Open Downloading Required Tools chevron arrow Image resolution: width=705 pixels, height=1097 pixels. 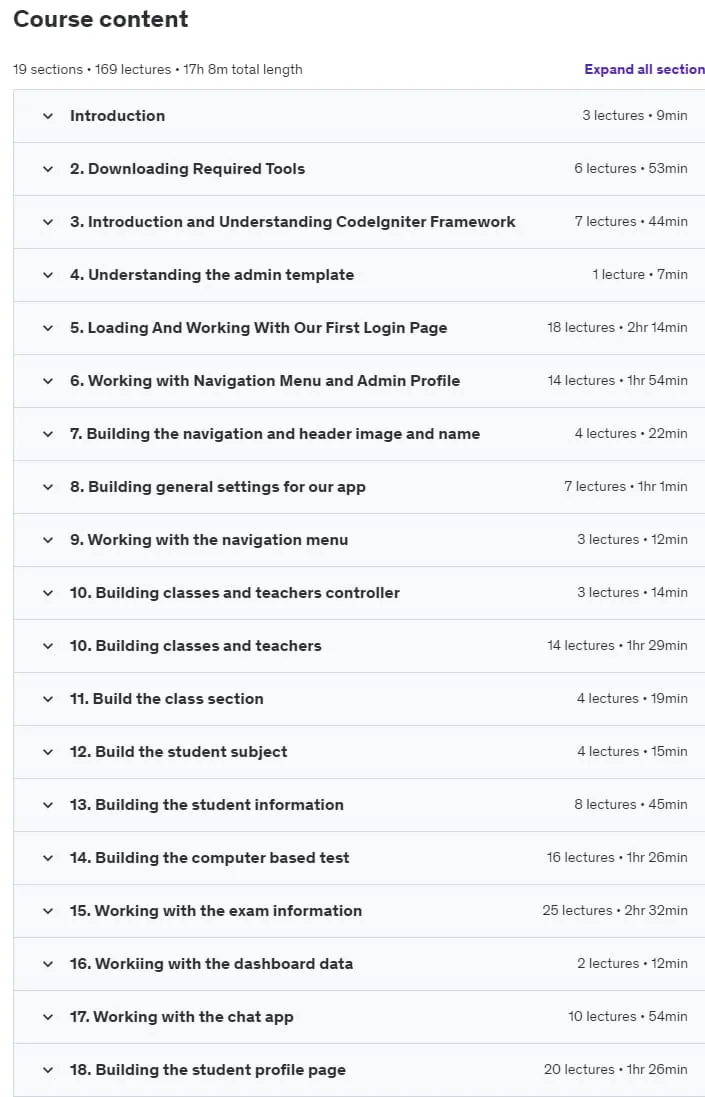point(48,169)
